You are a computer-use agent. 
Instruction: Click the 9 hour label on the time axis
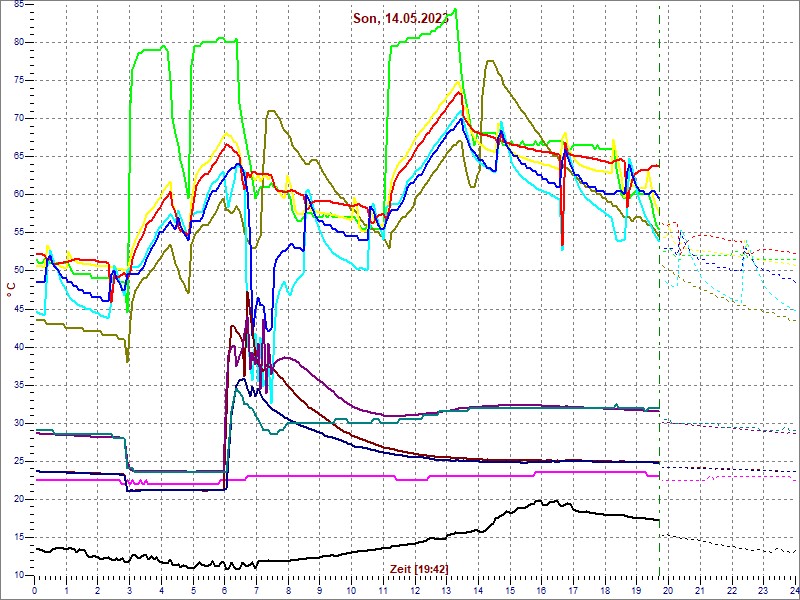click(320, 590)
